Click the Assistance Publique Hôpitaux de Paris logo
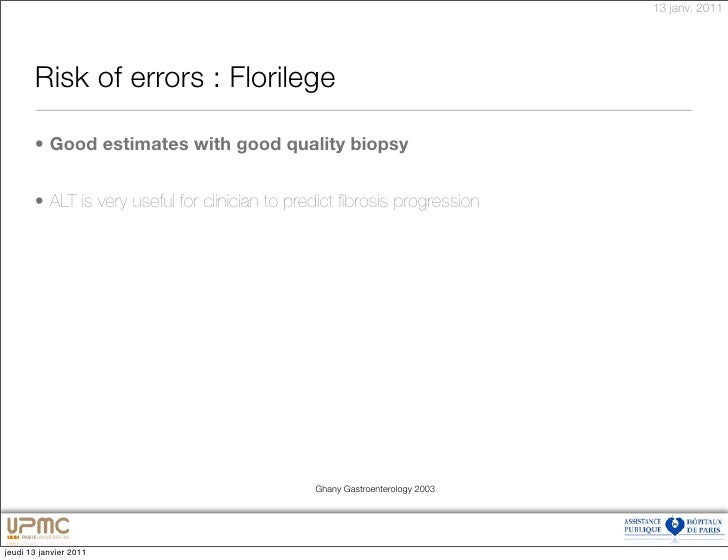This screenshot has width=728, height=560. point(674,527)
